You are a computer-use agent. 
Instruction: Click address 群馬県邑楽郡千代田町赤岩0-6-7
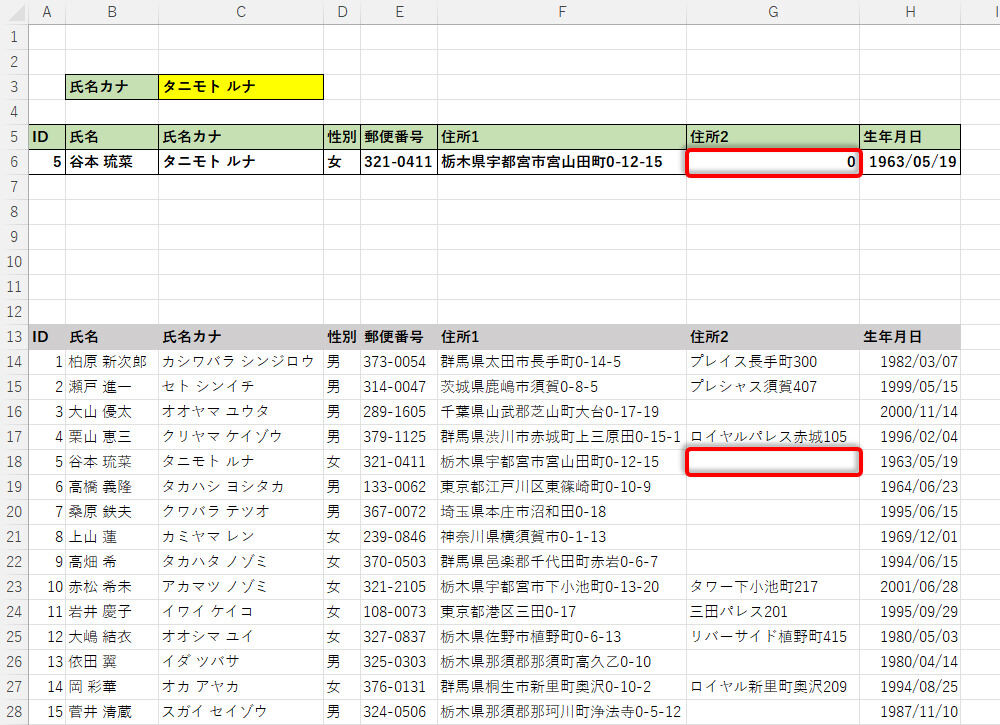(x=562, y=562)
